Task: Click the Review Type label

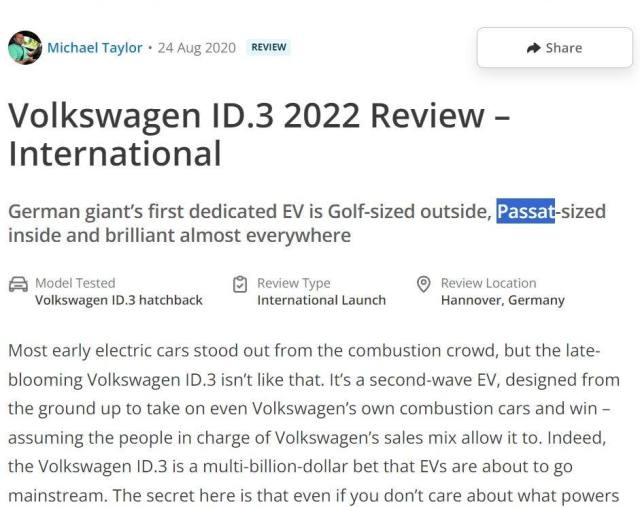Action: (293, 283)
